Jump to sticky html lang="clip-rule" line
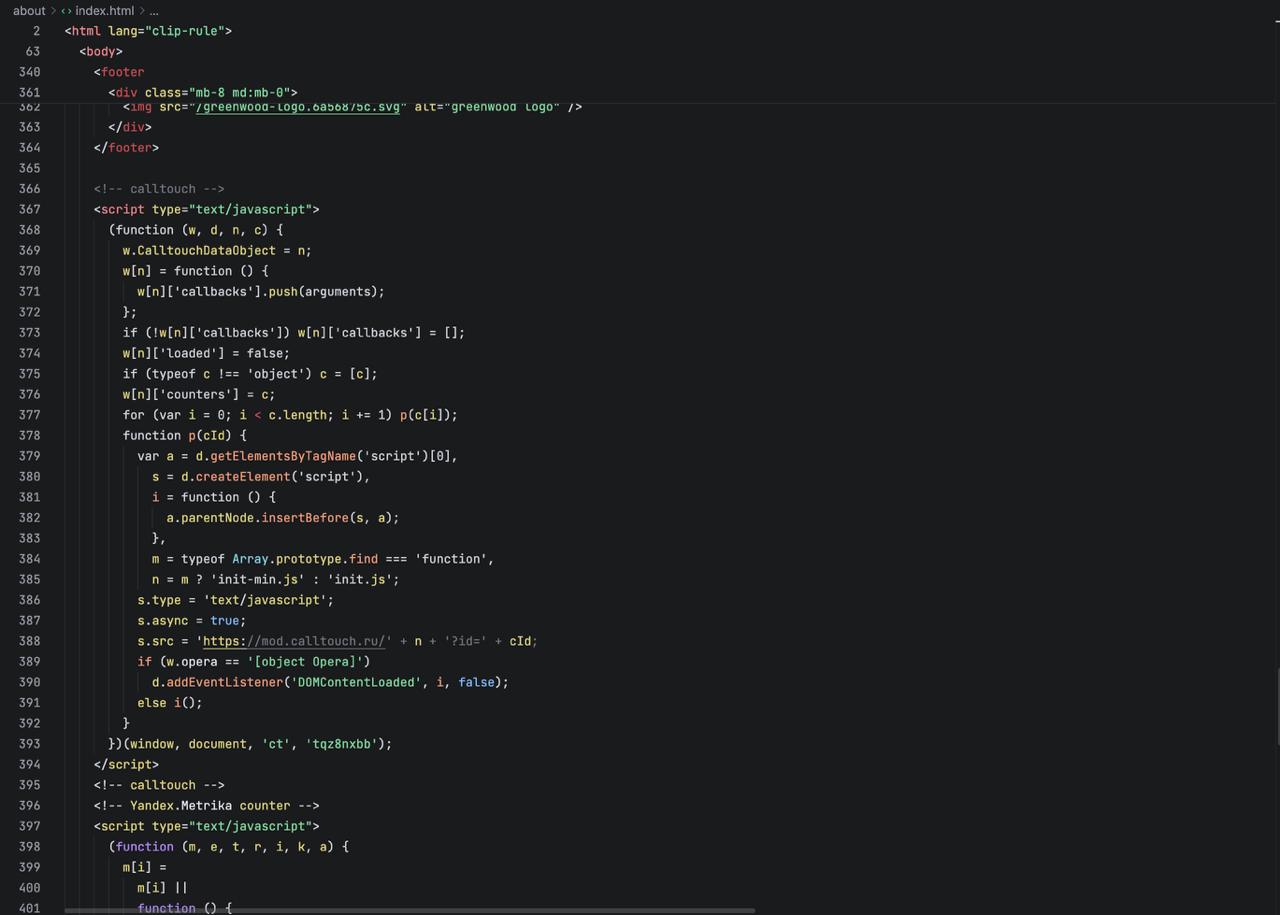The width and height of the screenshot is (1280, 915). coord(148,31)
